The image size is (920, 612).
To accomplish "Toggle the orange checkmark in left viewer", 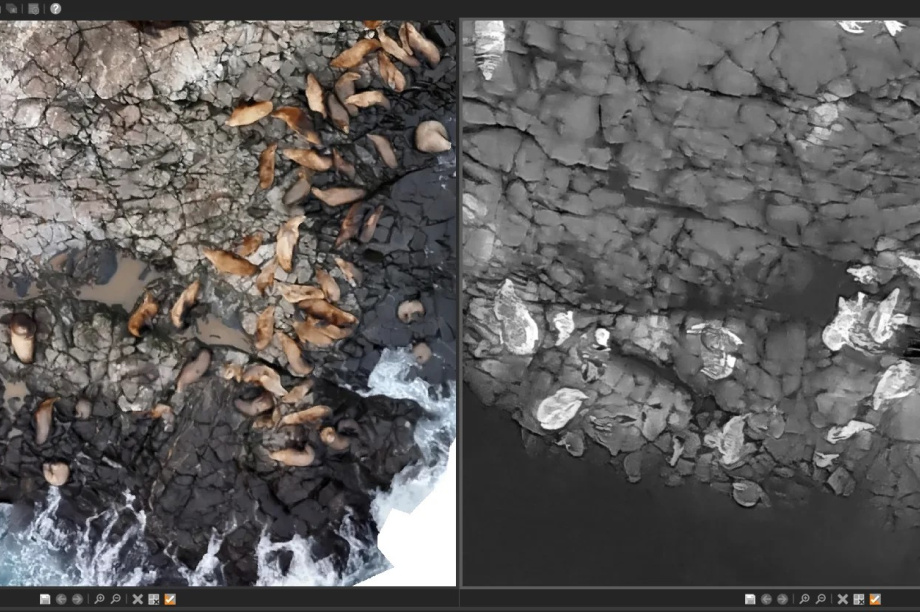I will [170, 599].
